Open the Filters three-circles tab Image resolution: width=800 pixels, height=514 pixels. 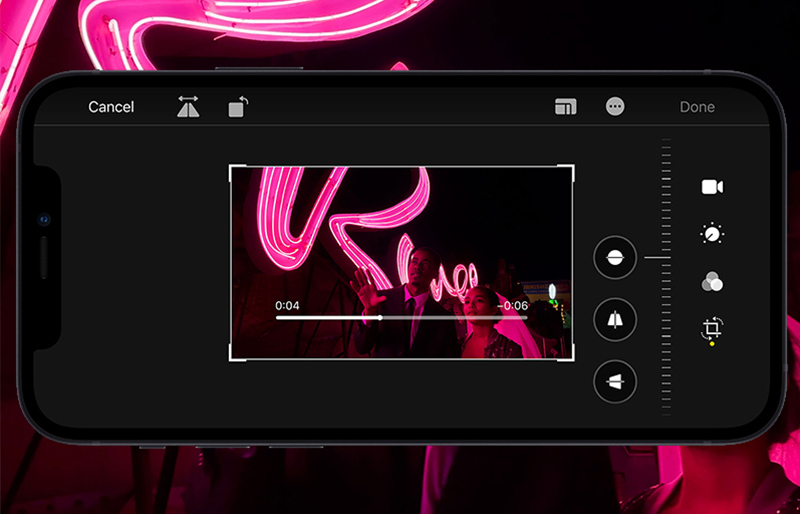click(x=712, y=283)
